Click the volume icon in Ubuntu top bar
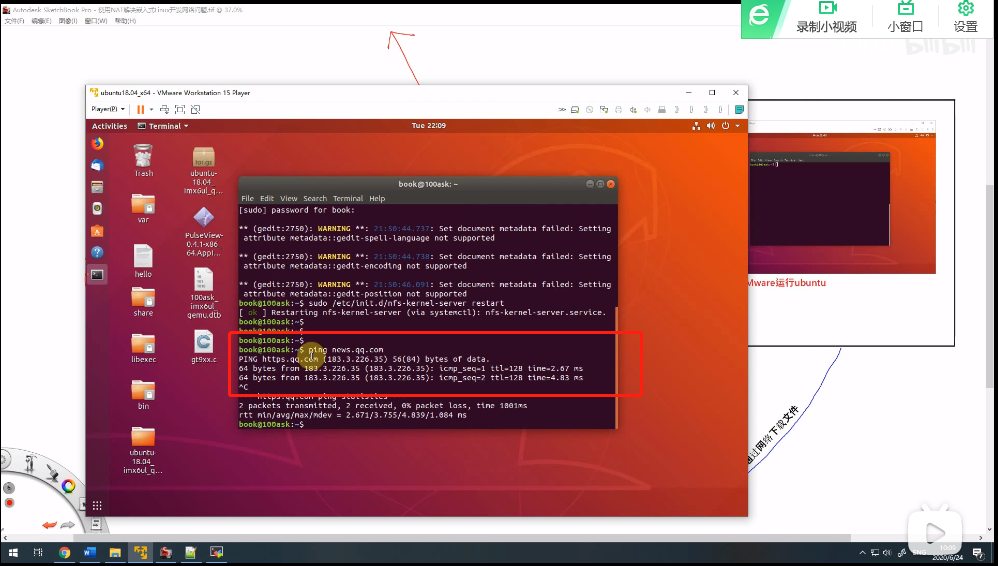This screenshot has width=998, height=566. pyautogui.click(x=711, y=126)
